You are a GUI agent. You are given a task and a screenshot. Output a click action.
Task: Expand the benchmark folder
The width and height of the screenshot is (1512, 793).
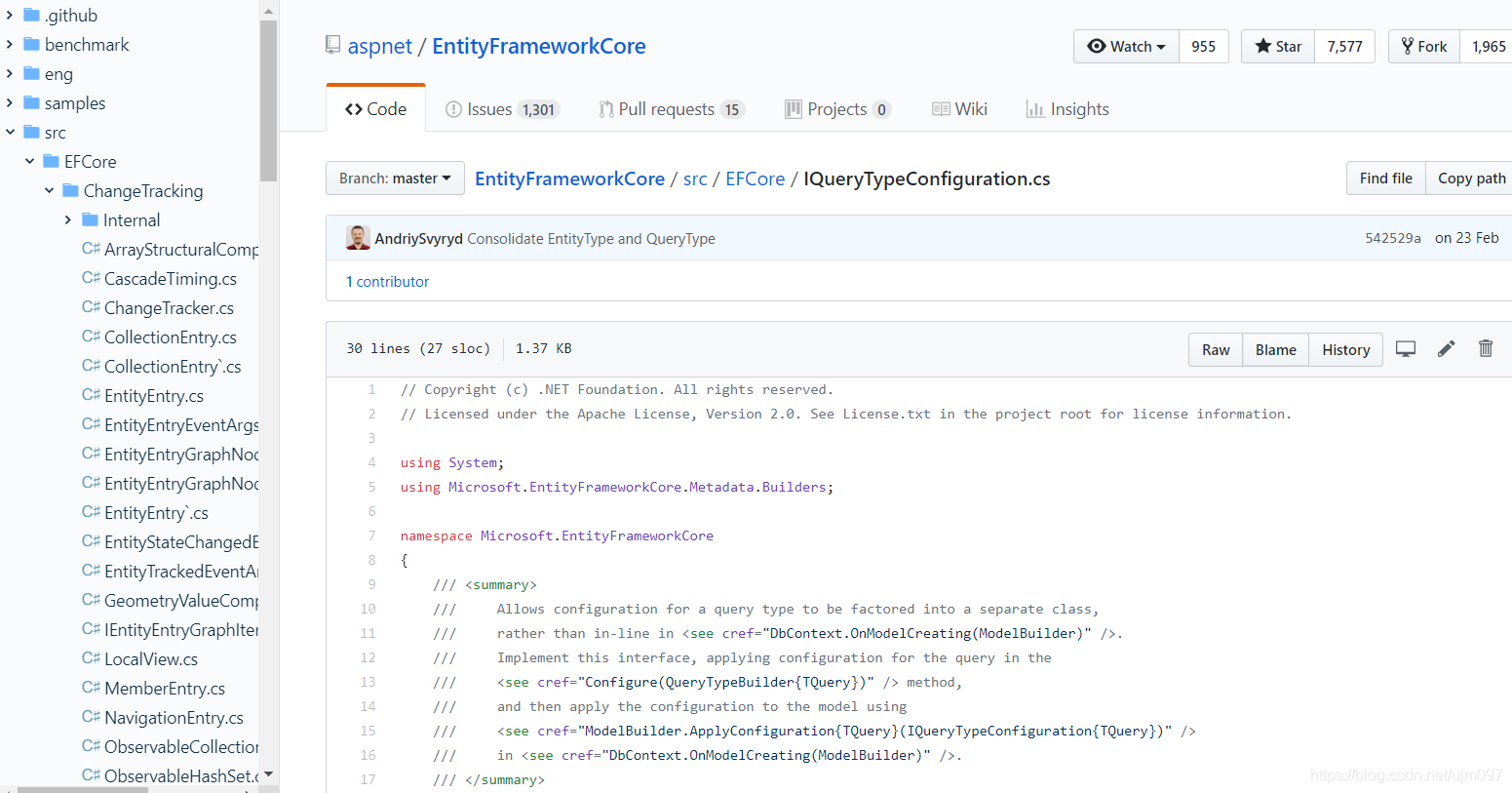(10, 44)
